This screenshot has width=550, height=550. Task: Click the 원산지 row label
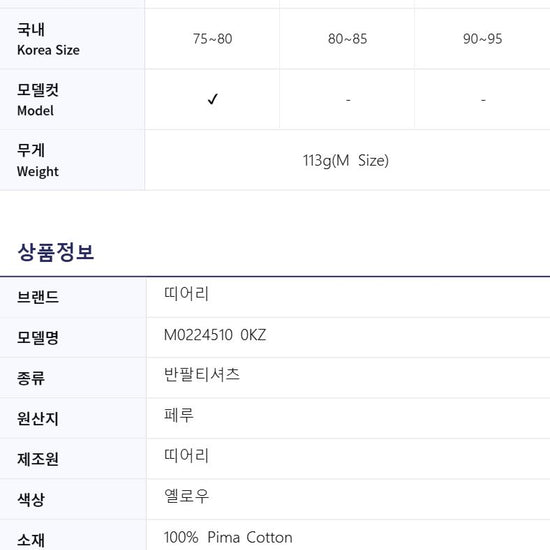38,418
